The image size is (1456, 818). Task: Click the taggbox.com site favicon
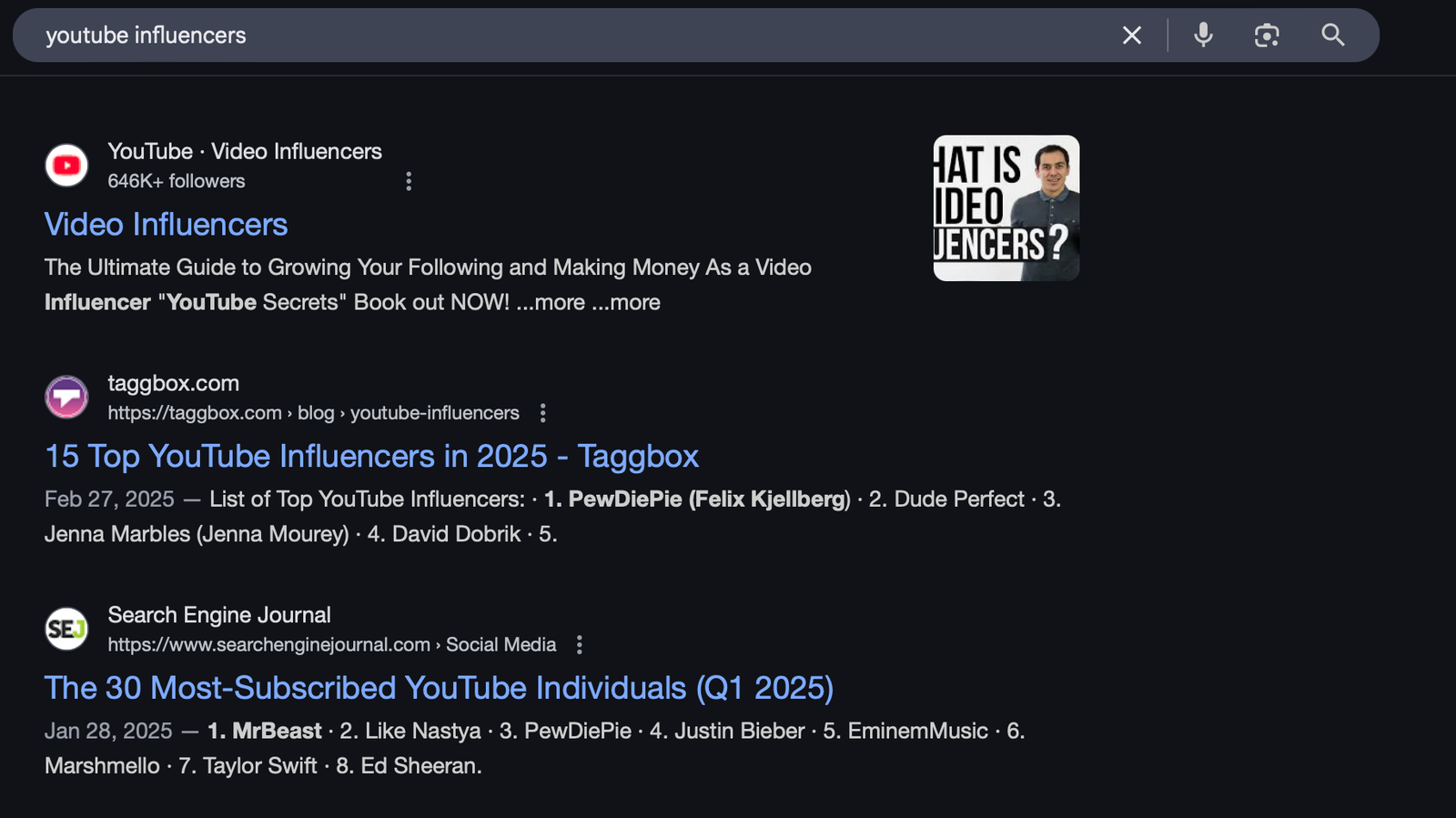tap(66, 398)
